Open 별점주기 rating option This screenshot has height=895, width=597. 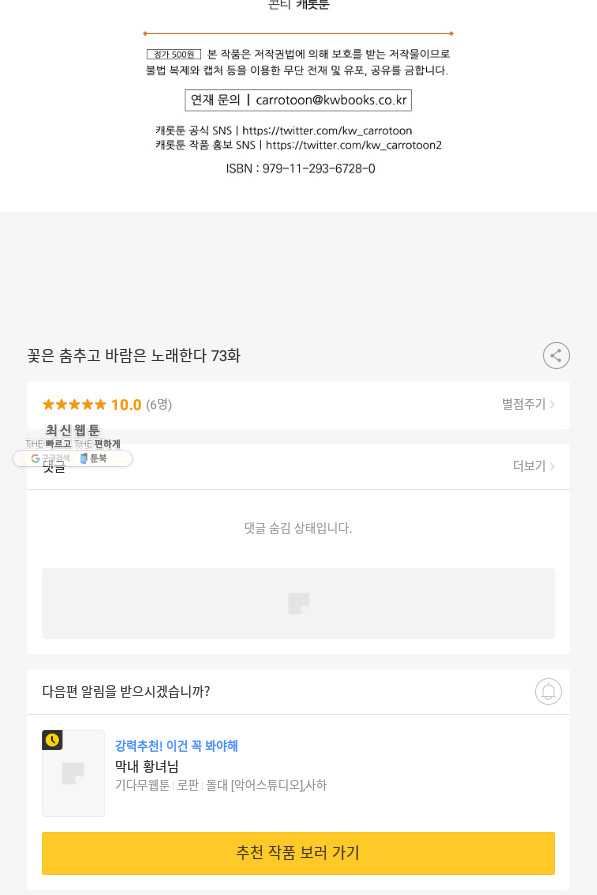528,404
